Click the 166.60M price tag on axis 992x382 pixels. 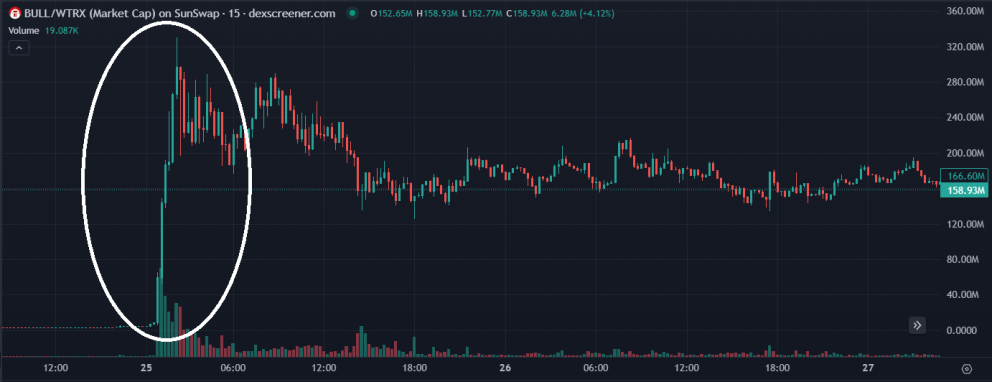coord(964,176)
